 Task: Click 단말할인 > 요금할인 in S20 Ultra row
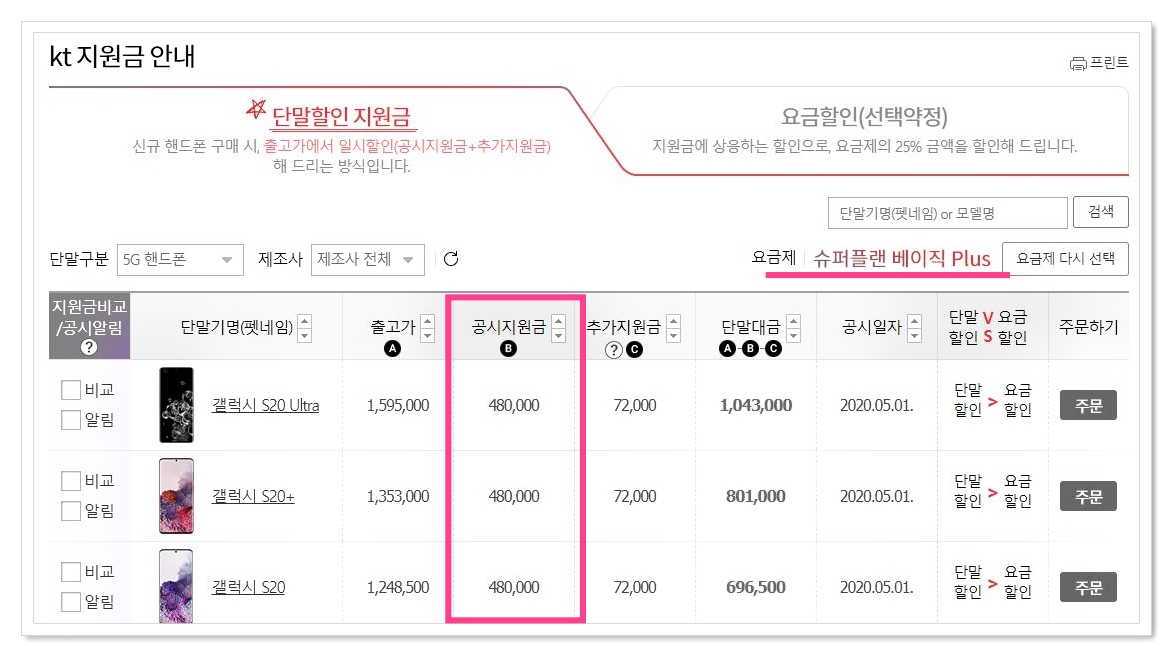pos(992,400)
